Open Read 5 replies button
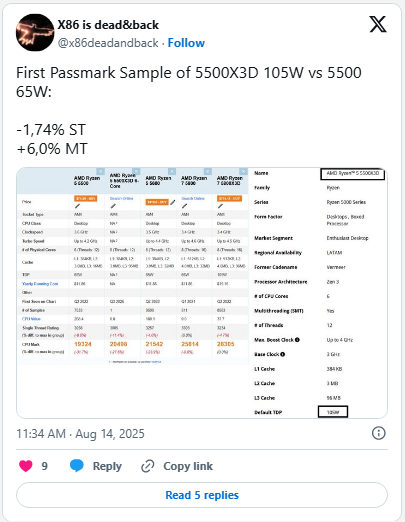The width and height of the screenshot is (405, 522). click(202, 495)
